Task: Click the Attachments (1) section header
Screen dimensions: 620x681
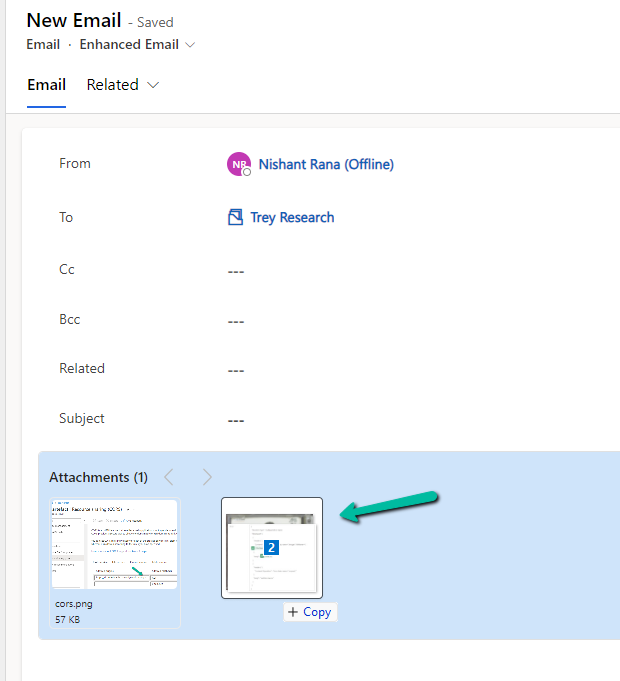Action: click(98, 477)
